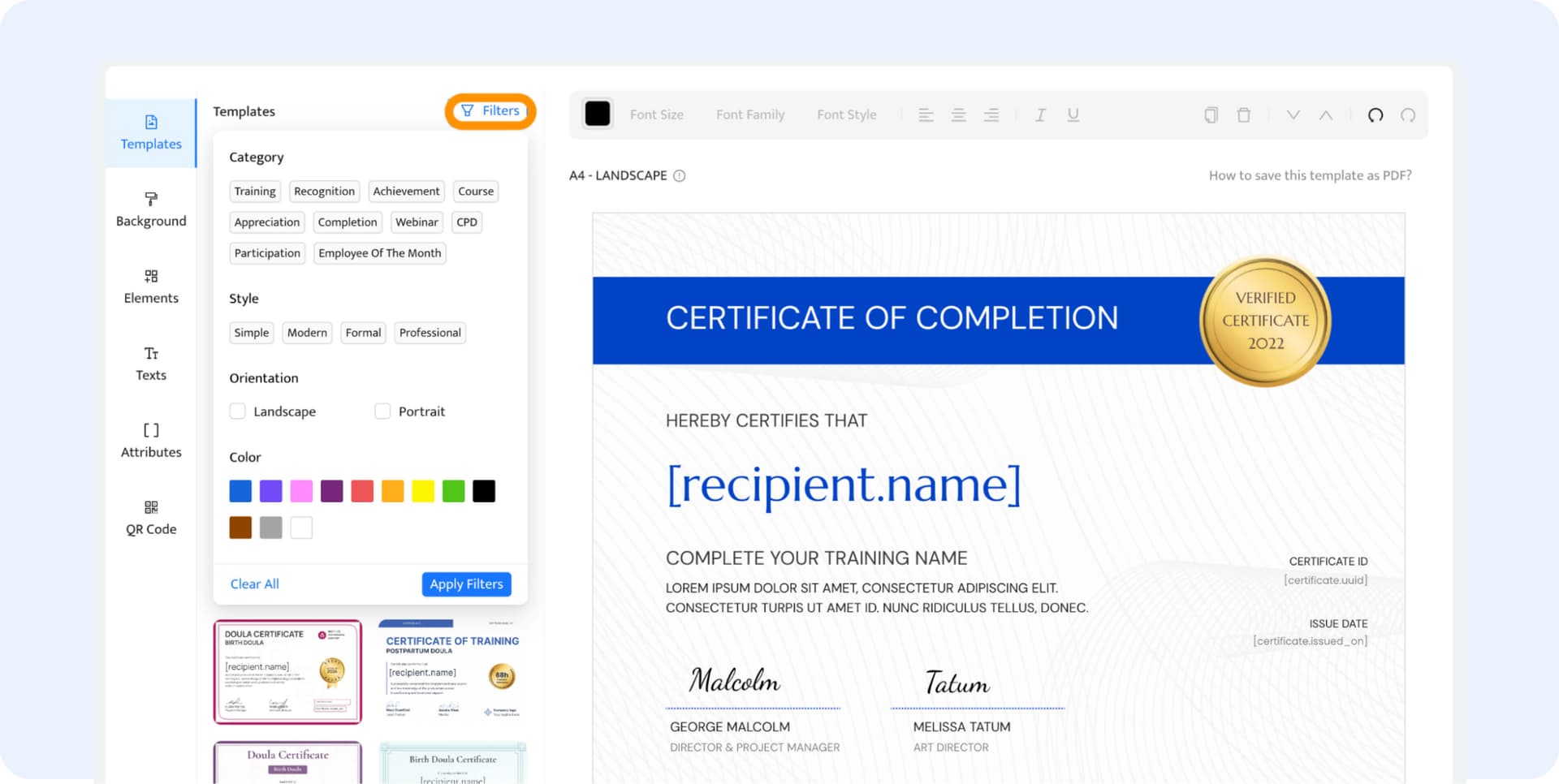Screen dimensions: 1559x784
Task: Click the undo arrow icon
Action: [1375, 115]
